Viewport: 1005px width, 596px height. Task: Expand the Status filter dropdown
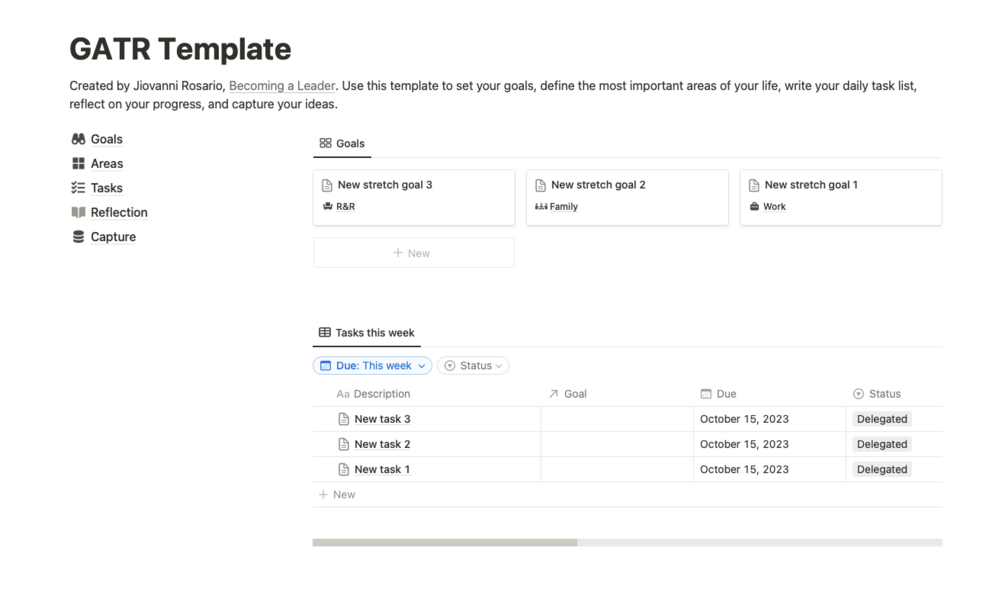pyautogui.click(x=473, y=366)
